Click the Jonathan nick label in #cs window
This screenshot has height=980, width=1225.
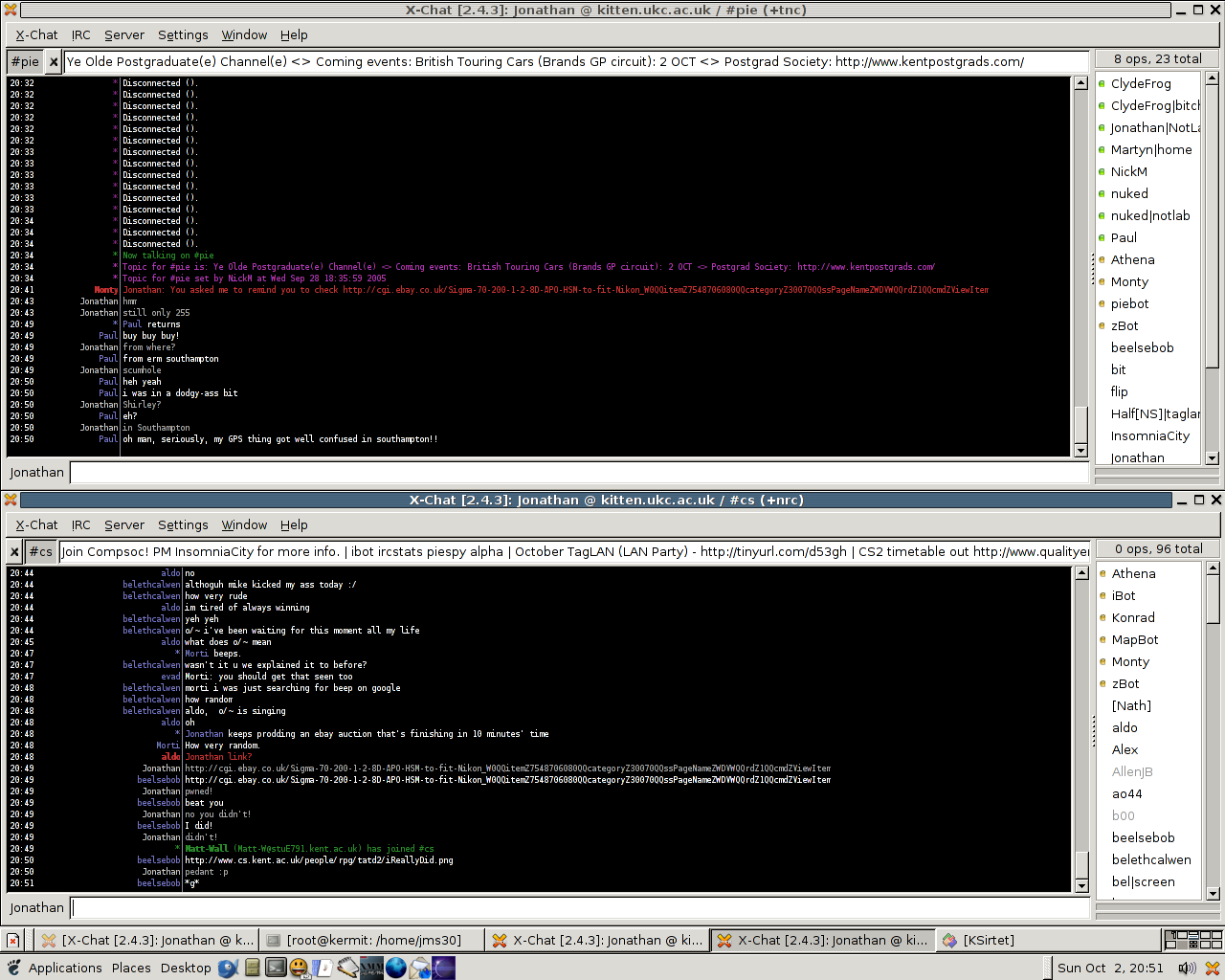36,907
